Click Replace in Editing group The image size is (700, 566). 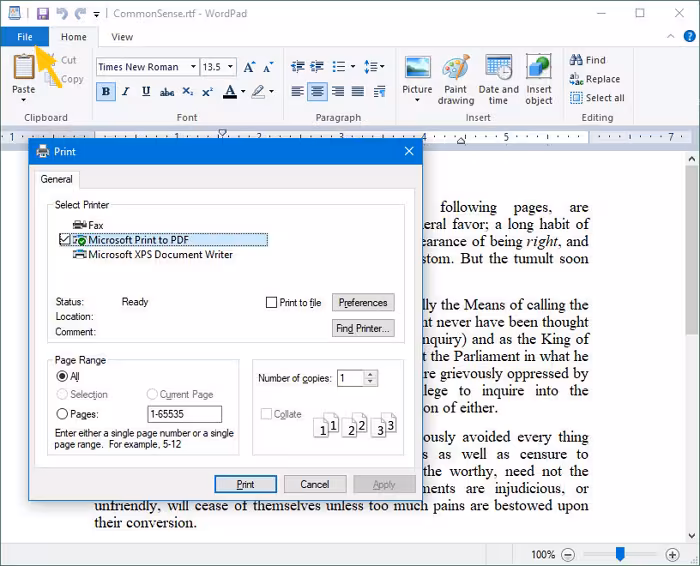click(x=595, y=79)
